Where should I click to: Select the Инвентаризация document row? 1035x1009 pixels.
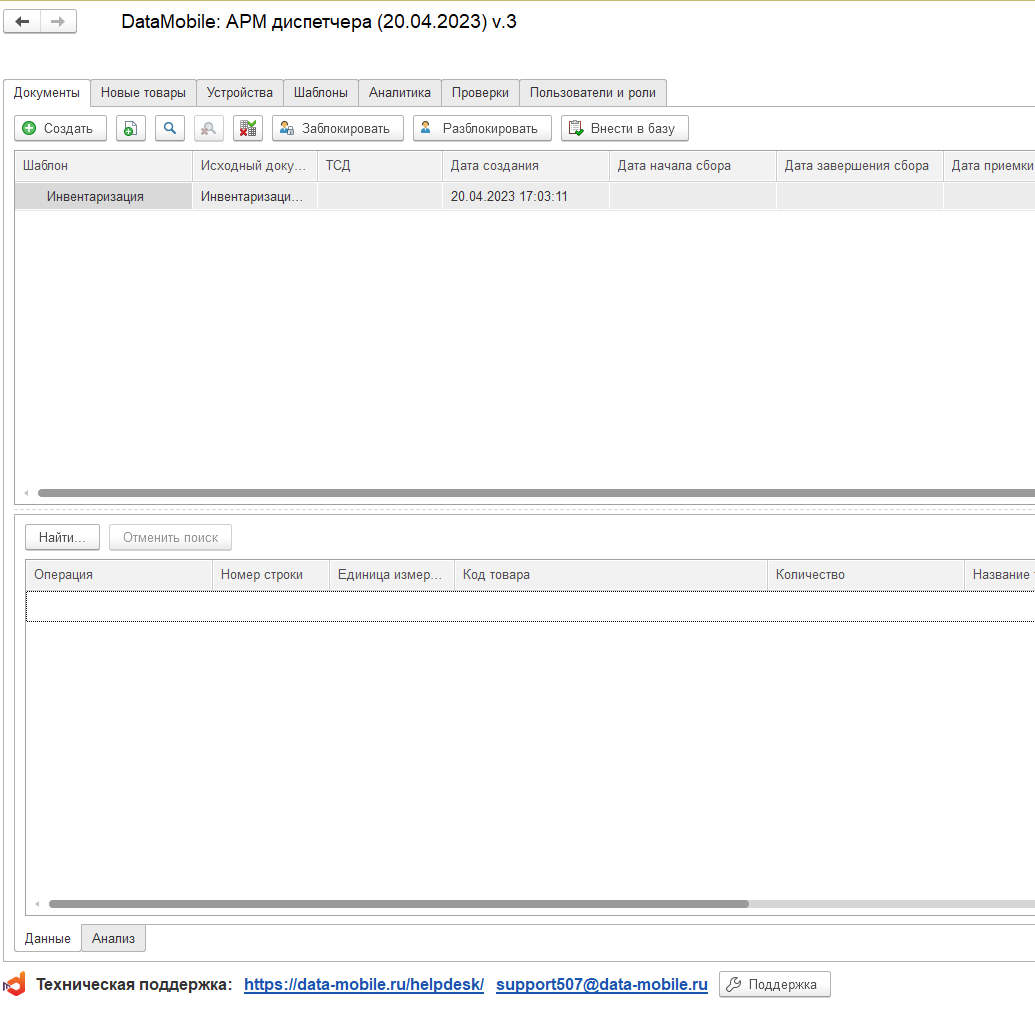click(95, 197)
